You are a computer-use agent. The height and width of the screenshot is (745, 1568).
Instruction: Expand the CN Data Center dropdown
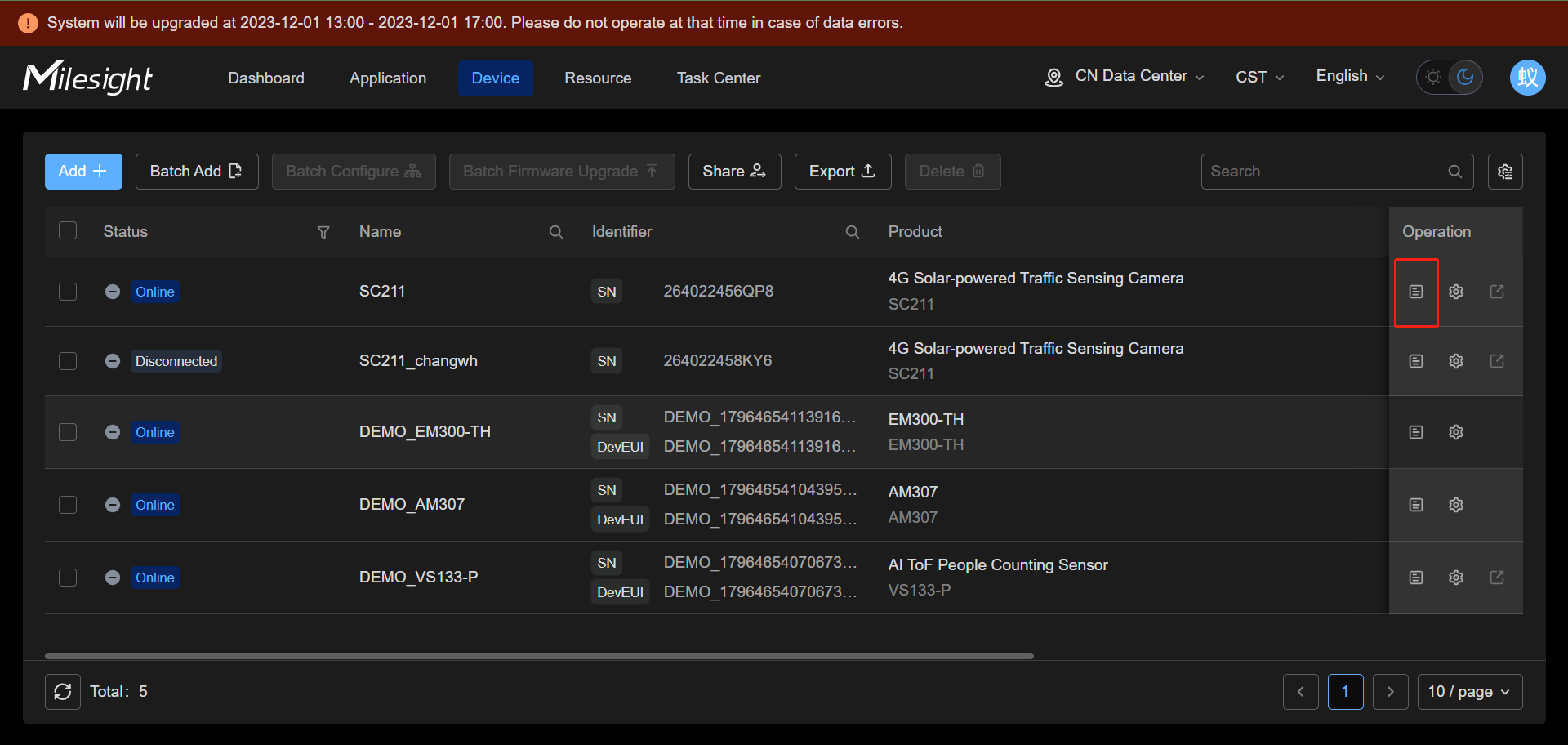(1125, 76)
